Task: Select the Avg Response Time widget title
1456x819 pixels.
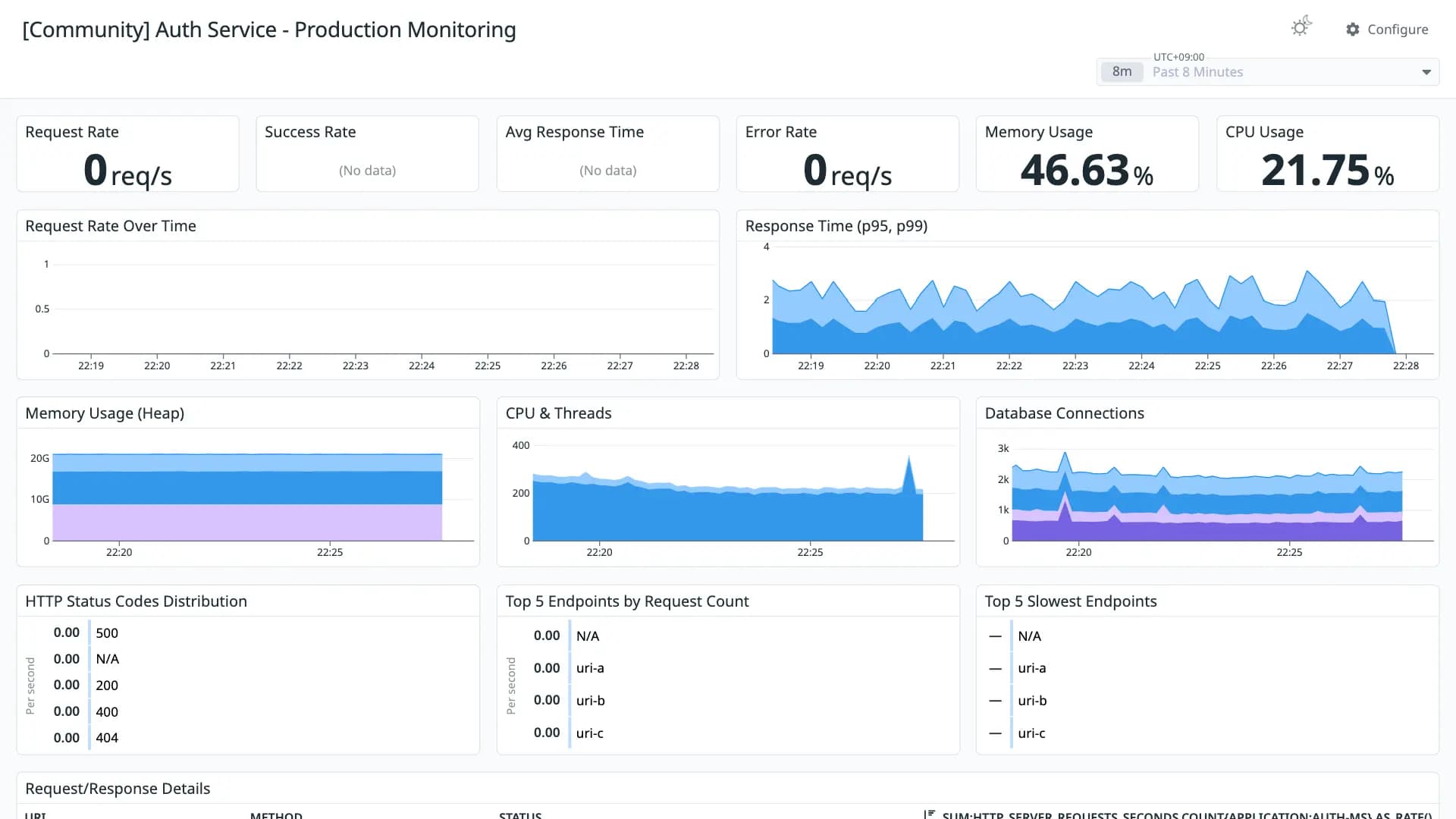Action: [574, 132]
